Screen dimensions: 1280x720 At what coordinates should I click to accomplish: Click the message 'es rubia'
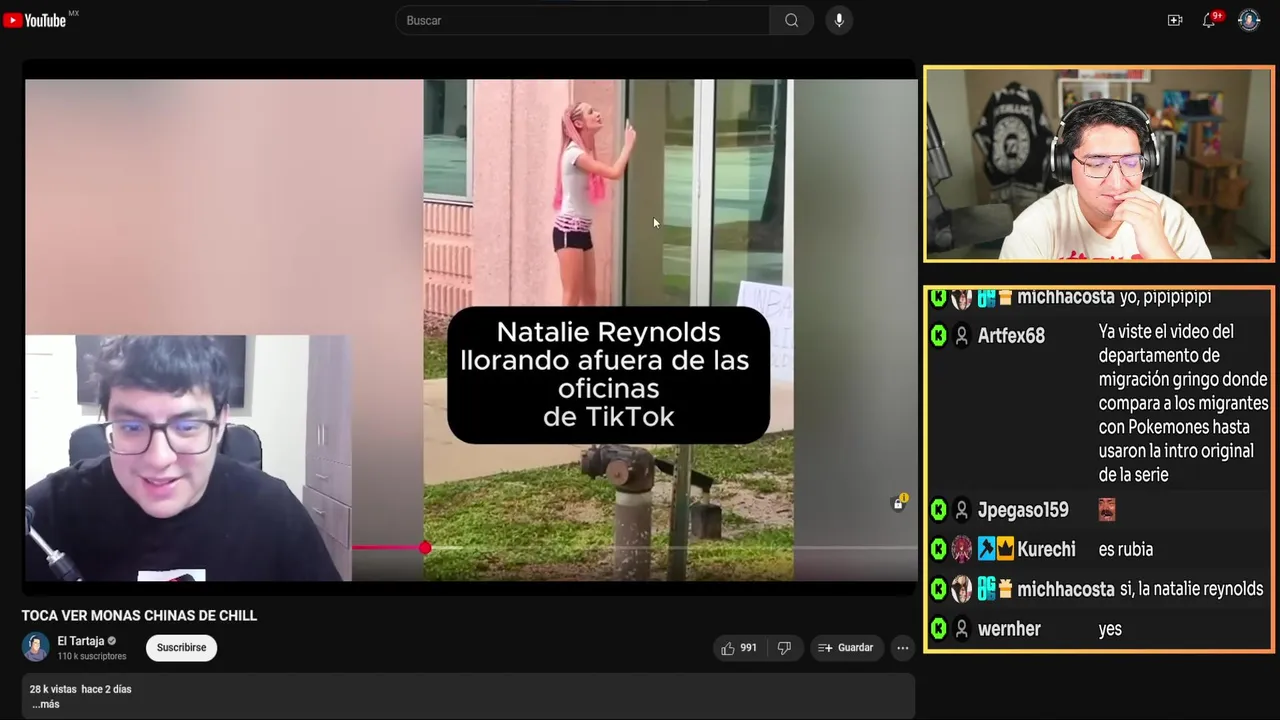[x=1125, y=549]
